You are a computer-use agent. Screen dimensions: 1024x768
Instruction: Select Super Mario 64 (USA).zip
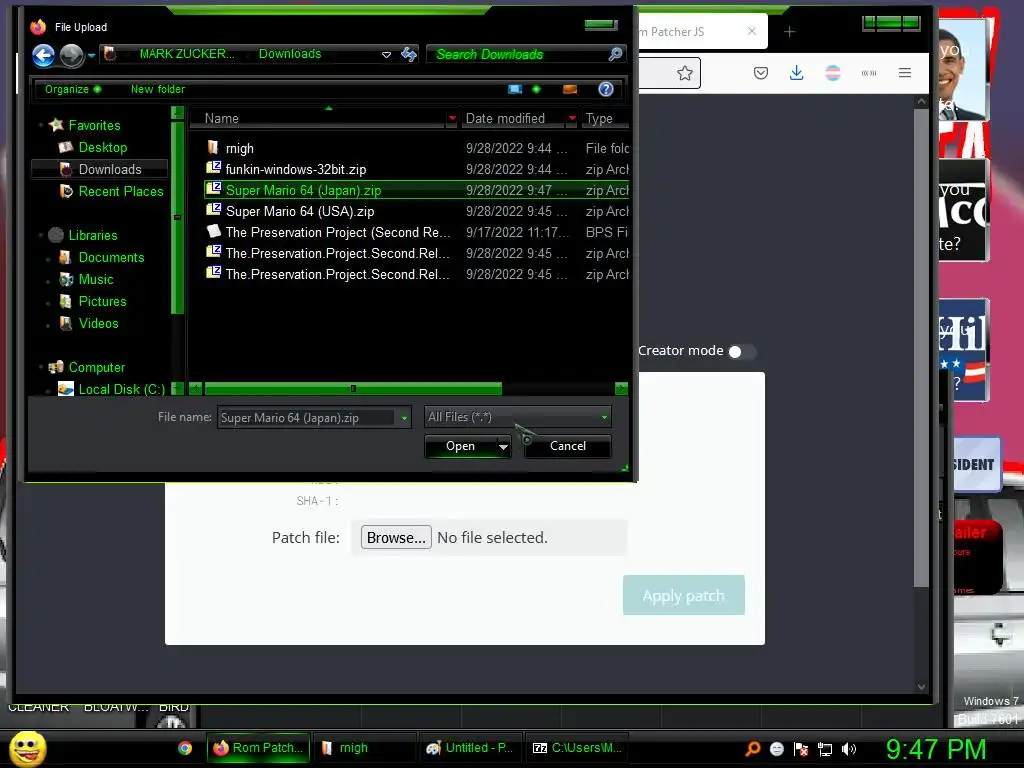[x=300, y=211]
